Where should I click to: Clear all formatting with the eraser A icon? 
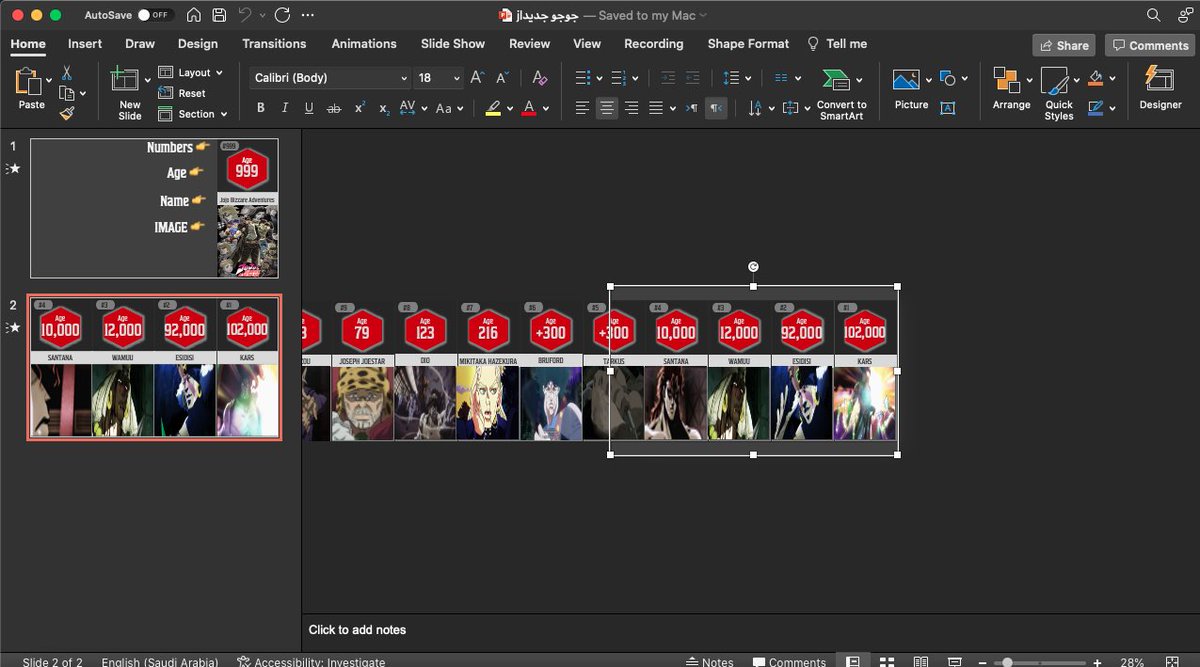tap(539, 78)
